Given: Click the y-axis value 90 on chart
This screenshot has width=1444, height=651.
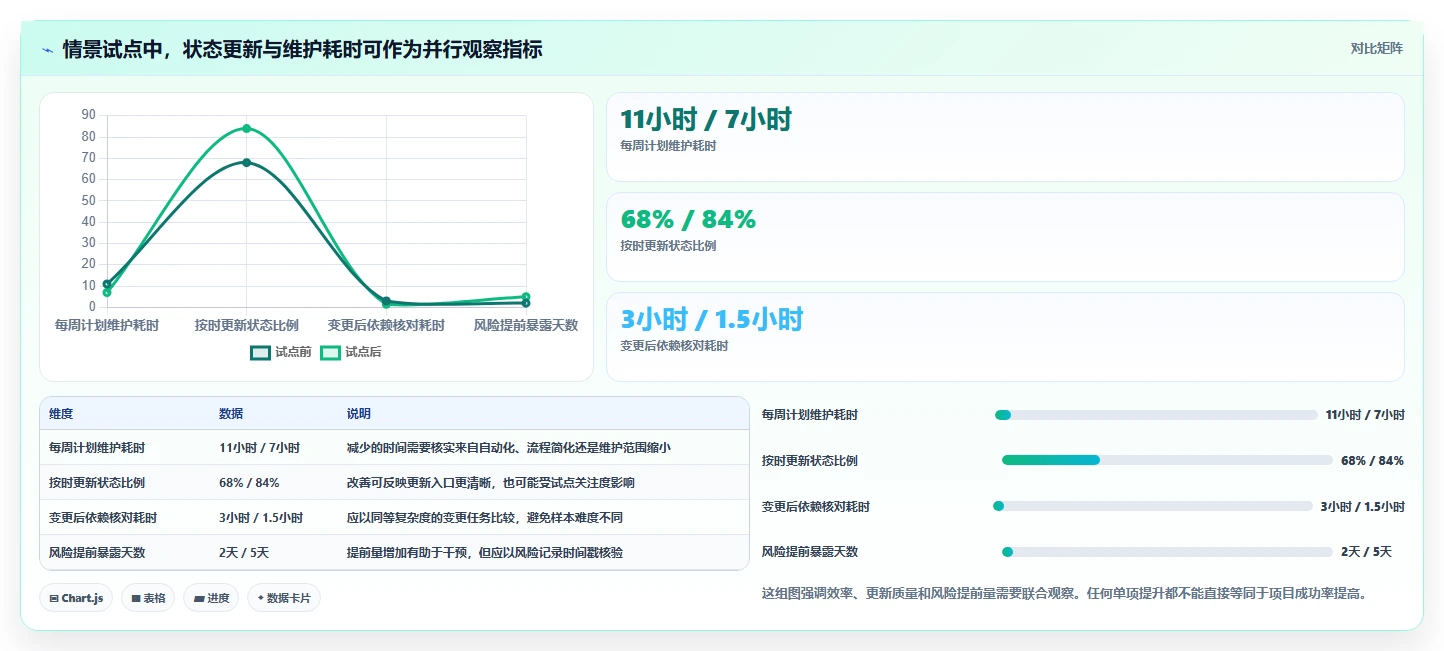Looking at the screenshot, I should 88,115.
